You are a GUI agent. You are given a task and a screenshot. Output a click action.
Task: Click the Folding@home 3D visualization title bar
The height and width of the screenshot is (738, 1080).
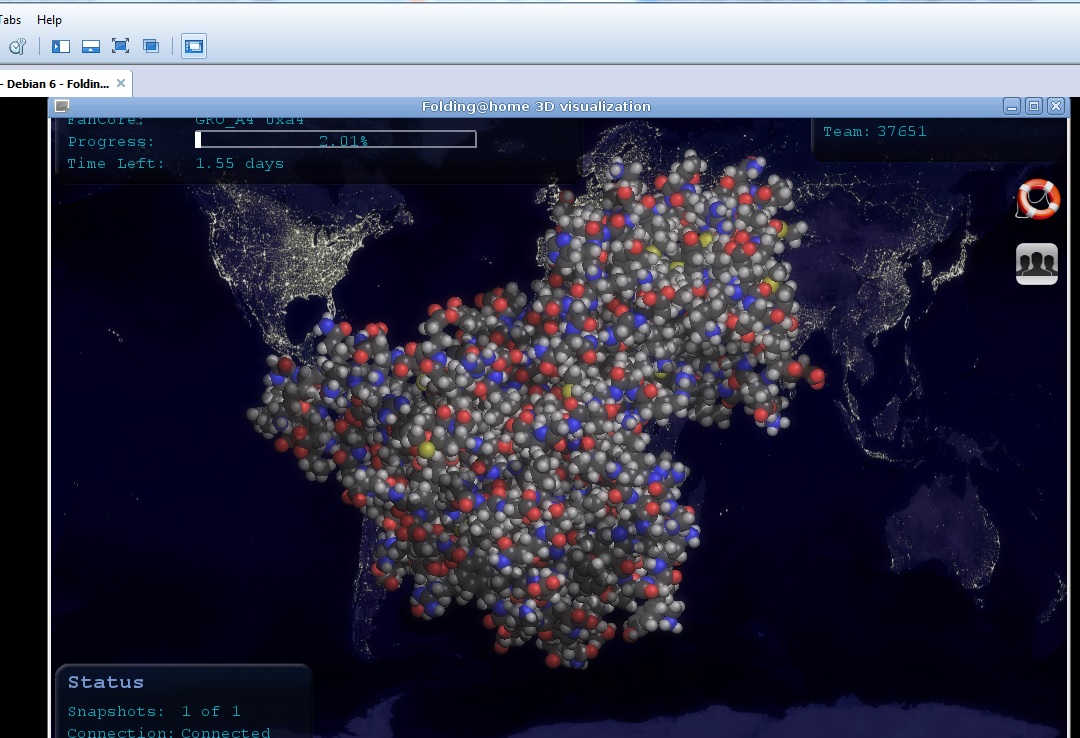click(536, 106)
